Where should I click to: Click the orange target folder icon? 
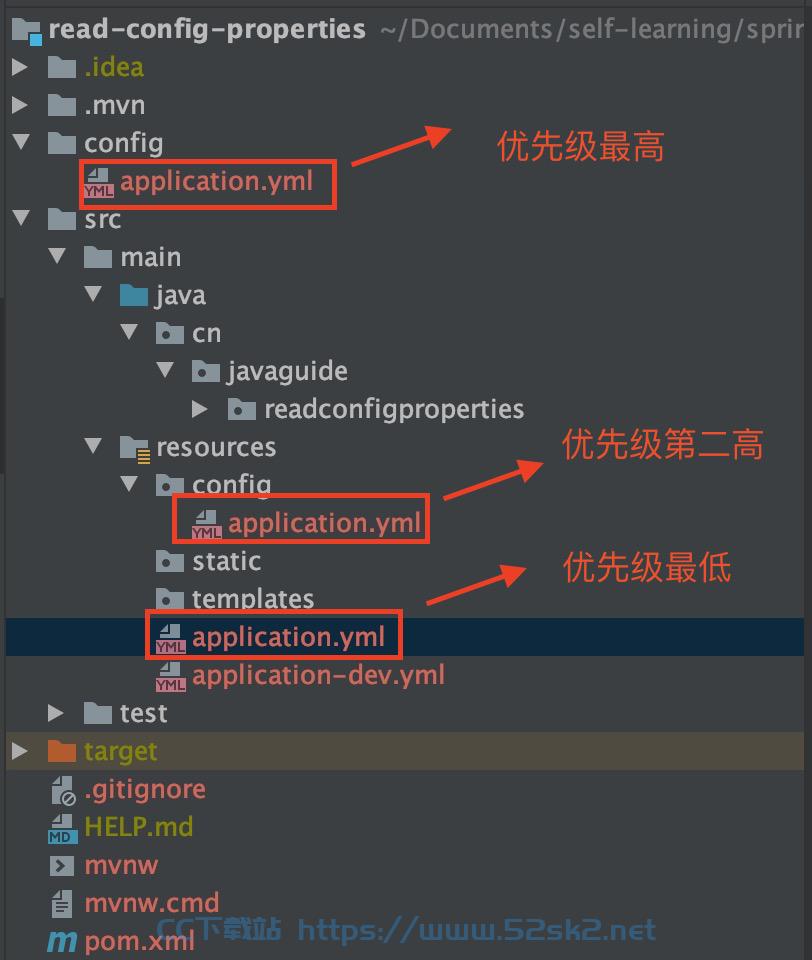coord(62,751)
